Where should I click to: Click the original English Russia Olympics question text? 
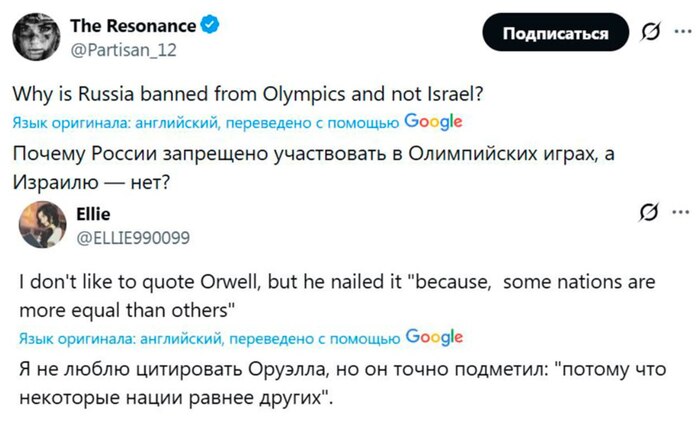point(248,96)
